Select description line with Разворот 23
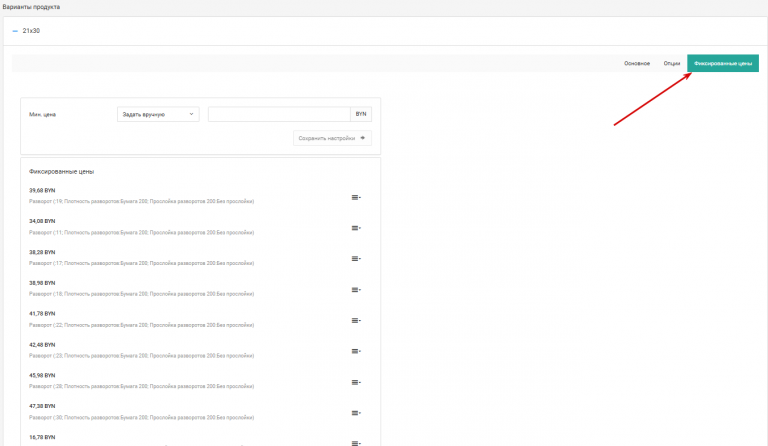Screen dimensions: 768x446 point(142,356)
